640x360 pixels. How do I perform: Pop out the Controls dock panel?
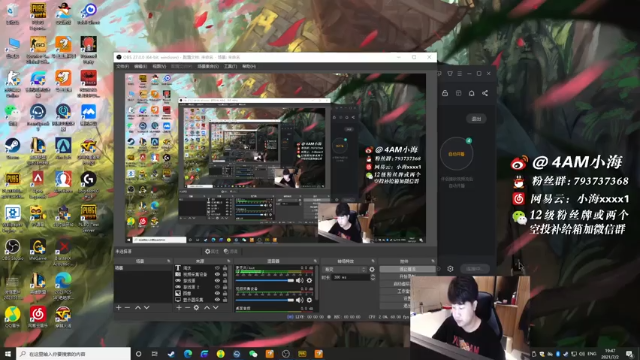point(433,261)
